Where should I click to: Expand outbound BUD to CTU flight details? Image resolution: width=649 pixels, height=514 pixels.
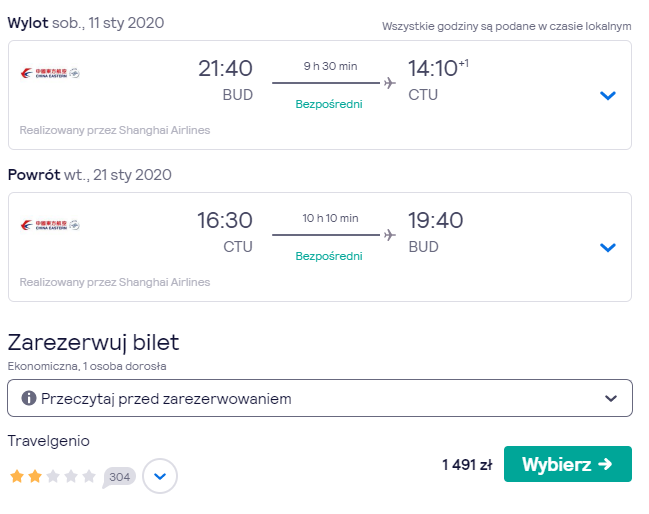(x=608, y=96)
